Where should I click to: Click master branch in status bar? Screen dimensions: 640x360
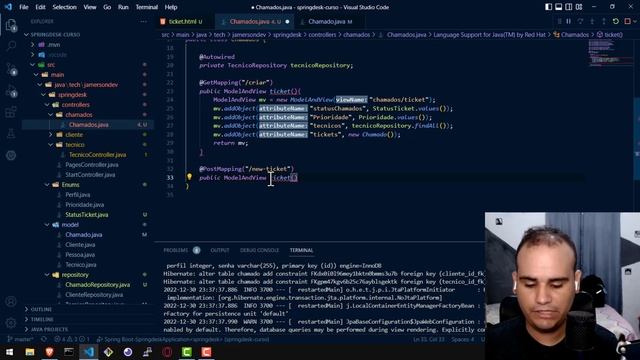[20, 339]
